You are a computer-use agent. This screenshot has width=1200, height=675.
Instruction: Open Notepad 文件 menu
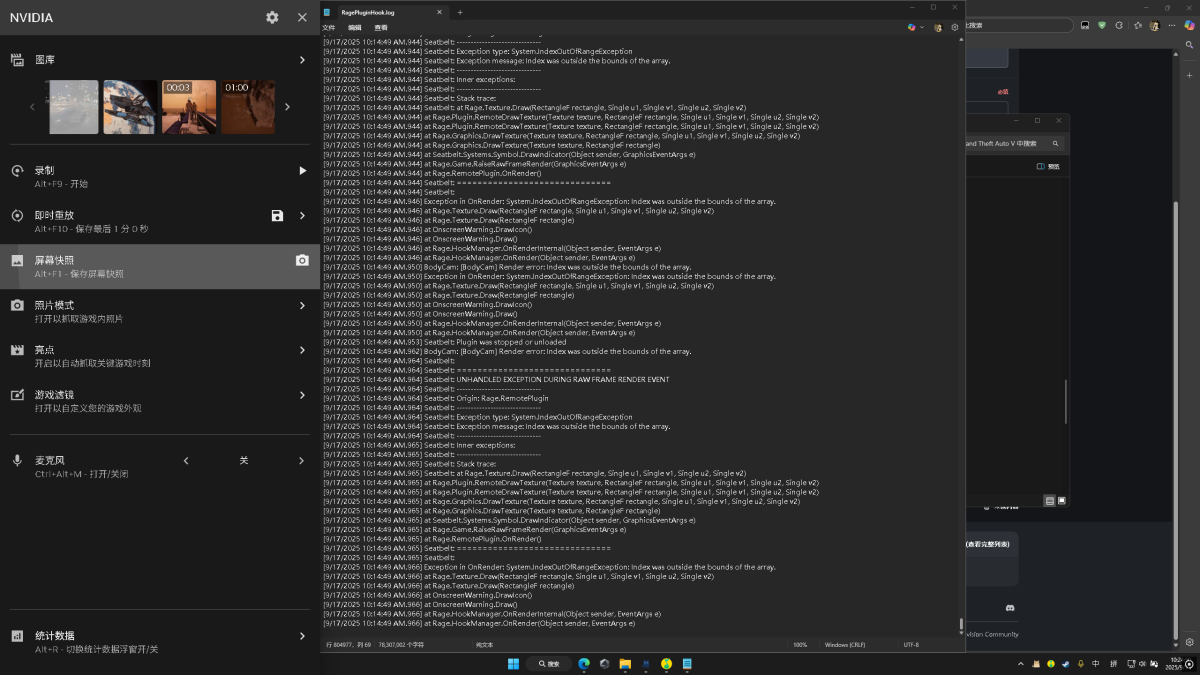coord(329,28)
